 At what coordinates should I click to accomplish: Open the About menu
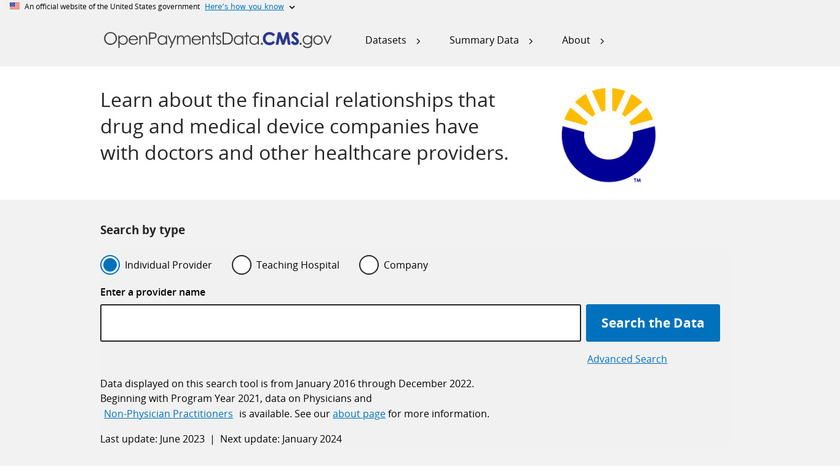click(576, 40)
